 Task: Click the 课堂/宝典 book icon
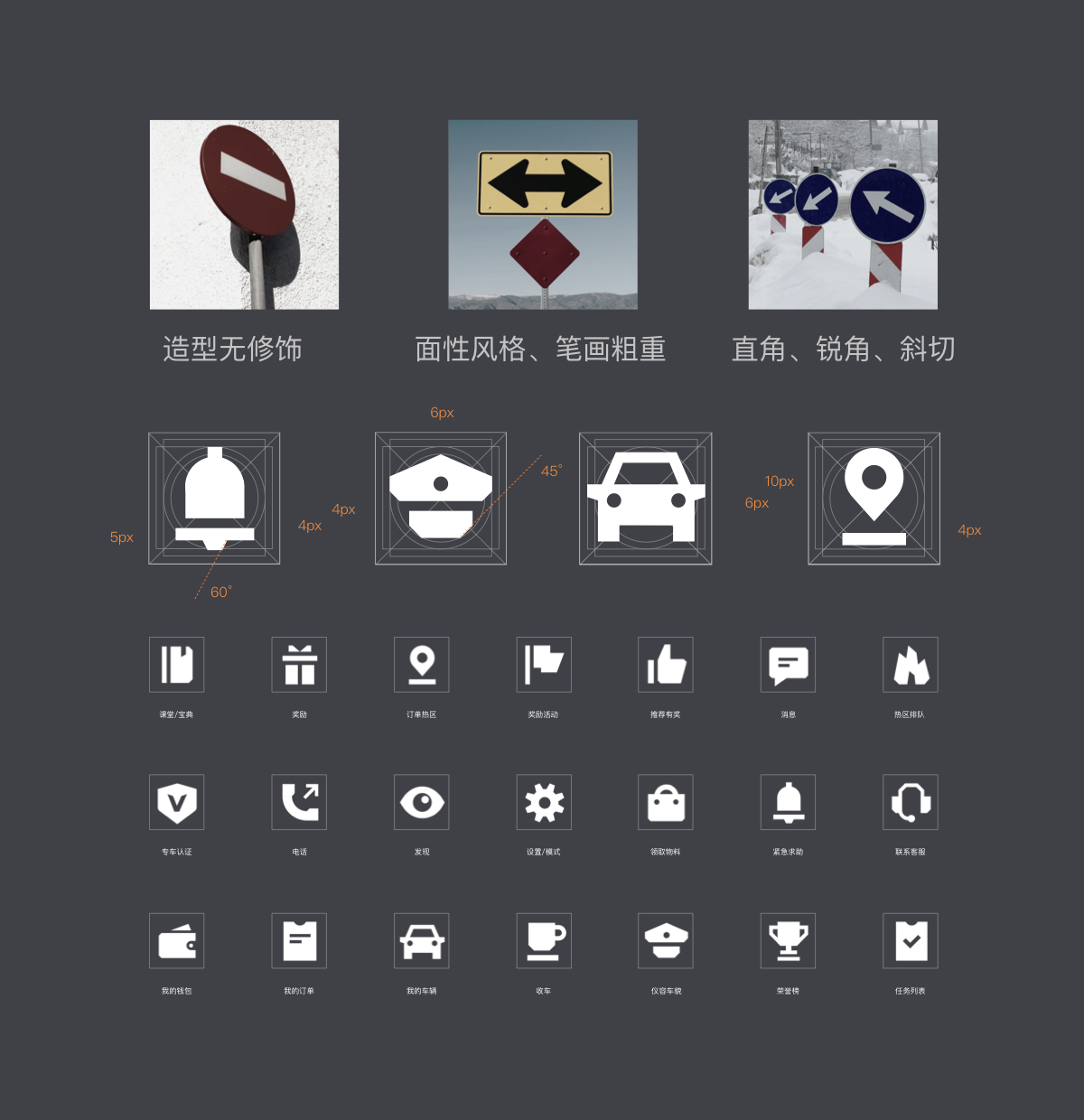(x=176, y=665)
